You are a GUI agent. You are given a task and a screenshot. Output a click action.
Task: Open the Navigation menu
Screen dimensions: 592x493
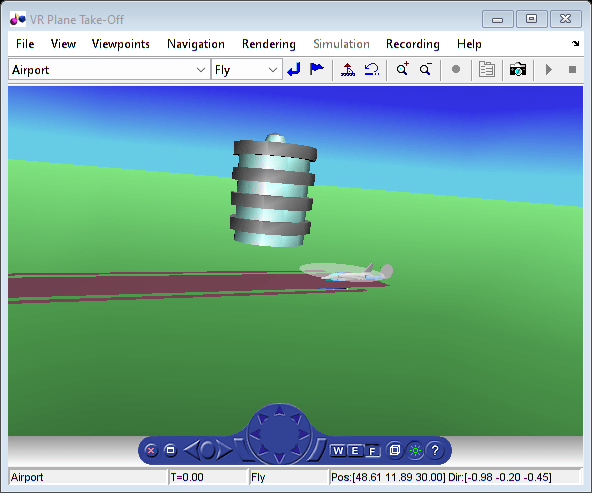[196, 44]
